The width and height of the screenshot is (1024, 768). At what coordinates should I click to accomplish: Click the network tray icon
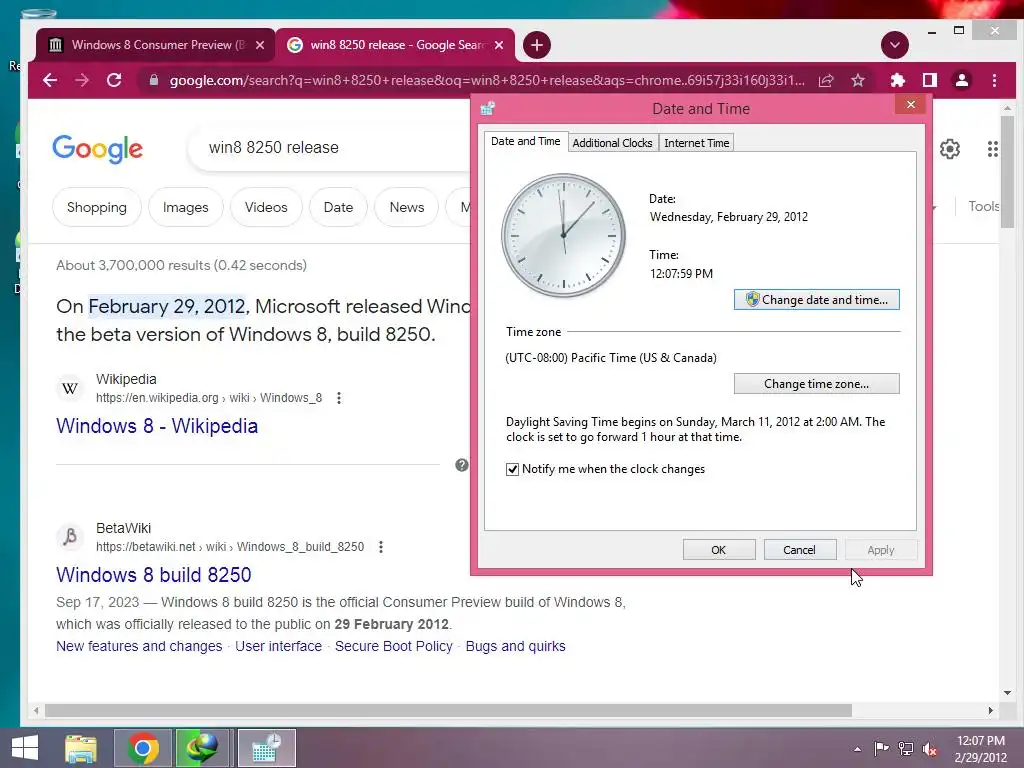pyautogui.click(x=906, y=749)
